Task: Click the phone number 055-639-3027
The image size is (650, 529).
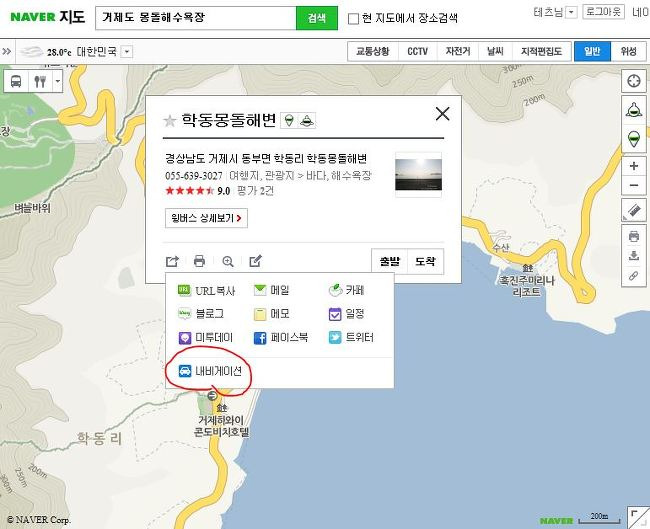Action: [194, 176]
